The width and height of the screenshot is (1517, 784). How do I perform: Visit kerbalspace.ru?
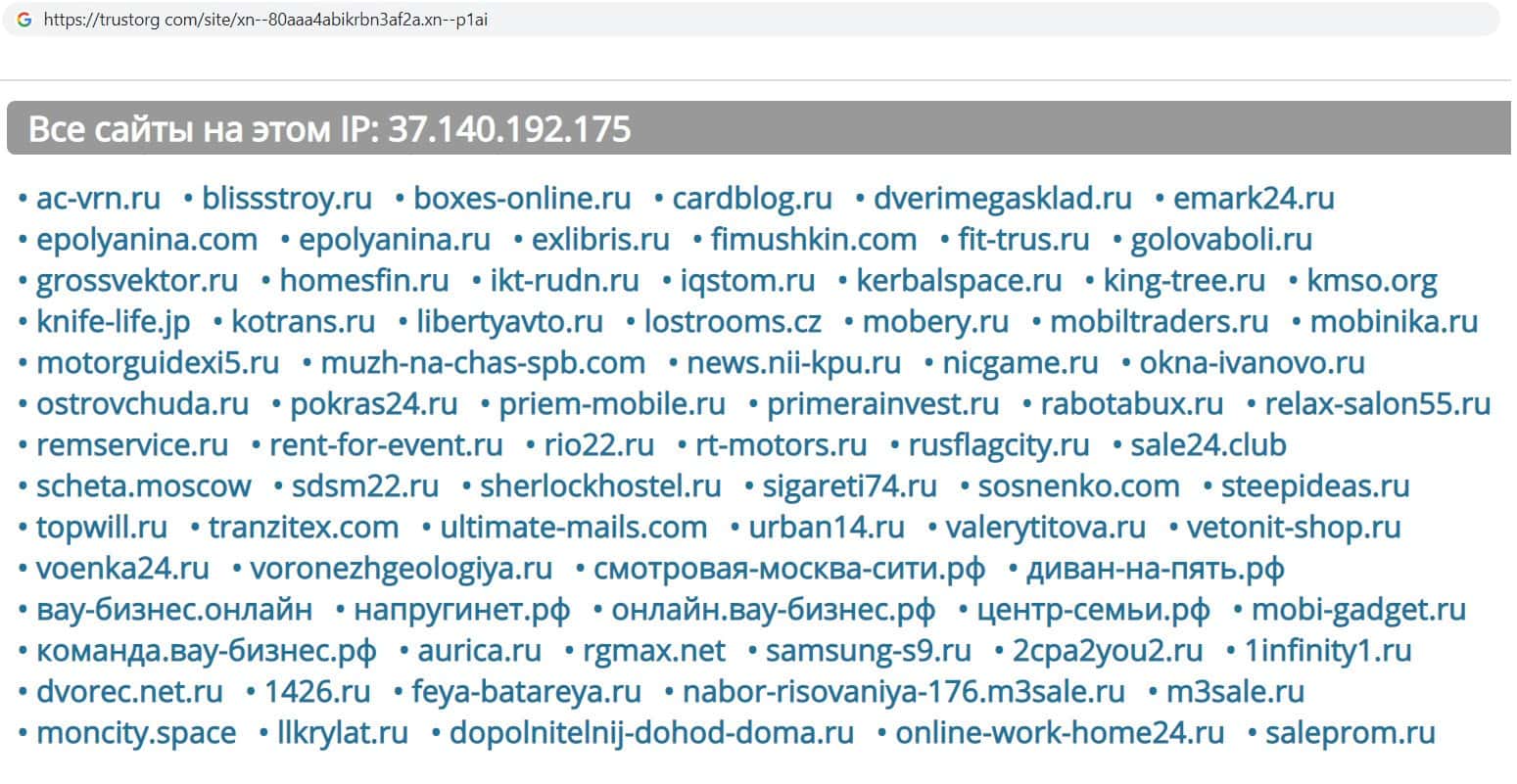point(959,281)
